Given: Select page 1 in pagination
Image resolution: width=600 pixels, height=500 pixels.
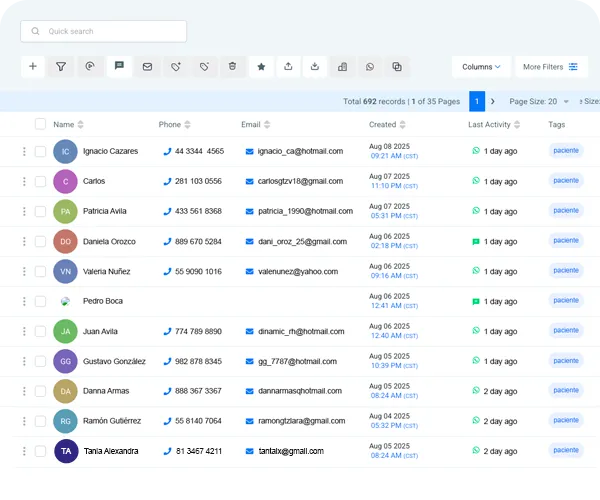Looking at the screenshot, I should point(477,101).
